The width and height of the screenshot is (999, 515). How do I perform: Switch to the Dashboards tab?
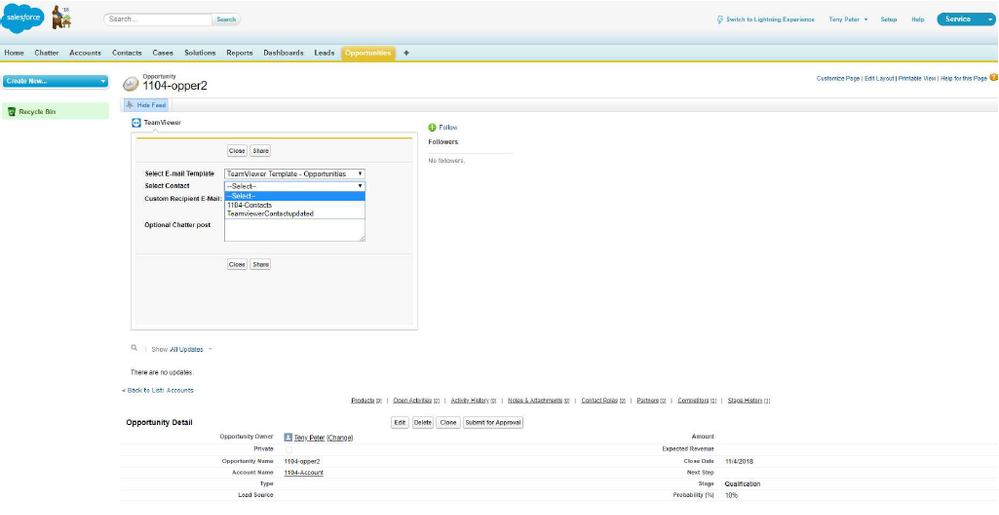click(x=284, y=53)
